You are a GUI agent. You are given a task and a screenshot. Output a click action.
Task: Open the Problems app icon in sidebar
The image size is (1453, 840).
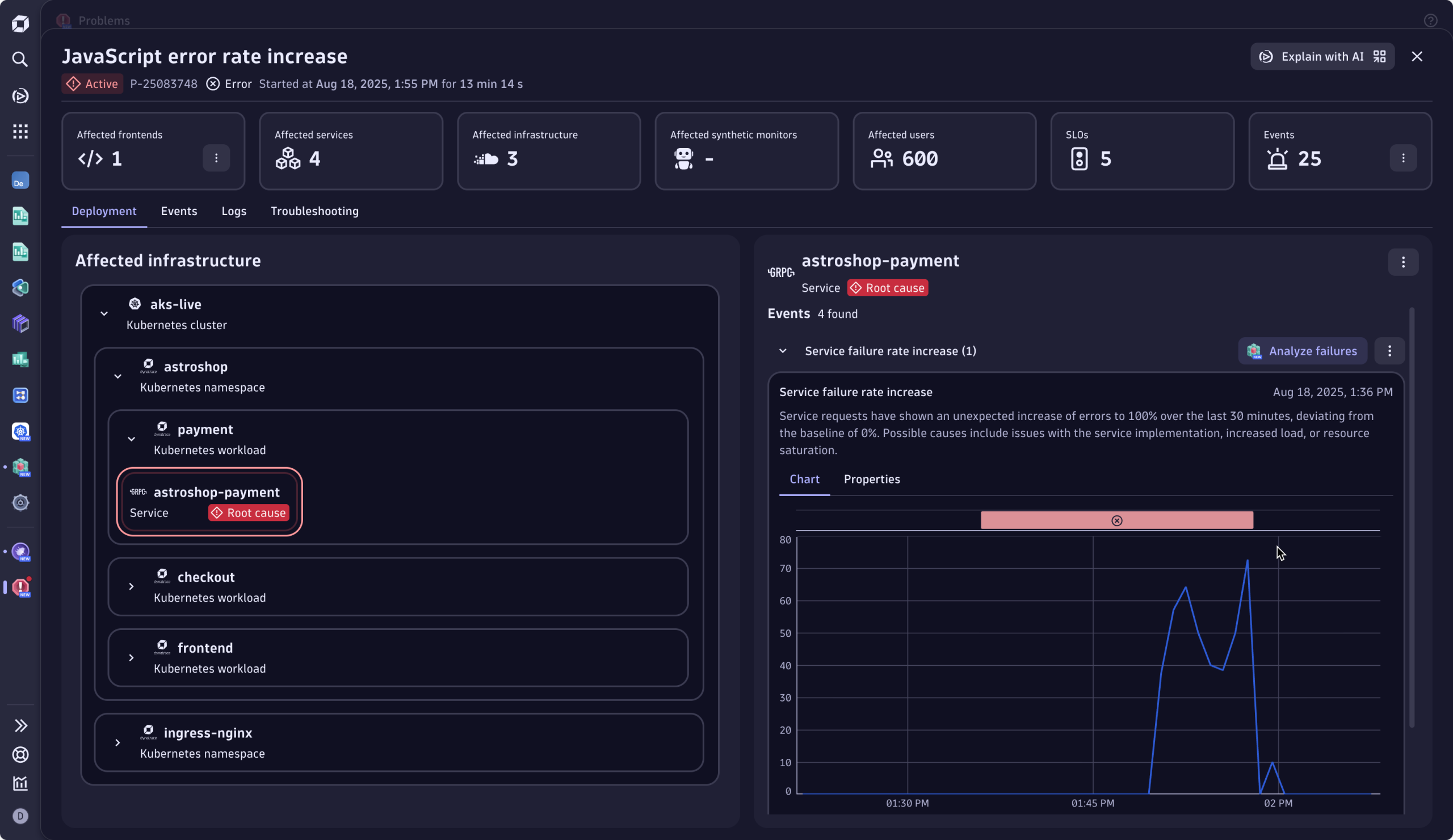21,587
